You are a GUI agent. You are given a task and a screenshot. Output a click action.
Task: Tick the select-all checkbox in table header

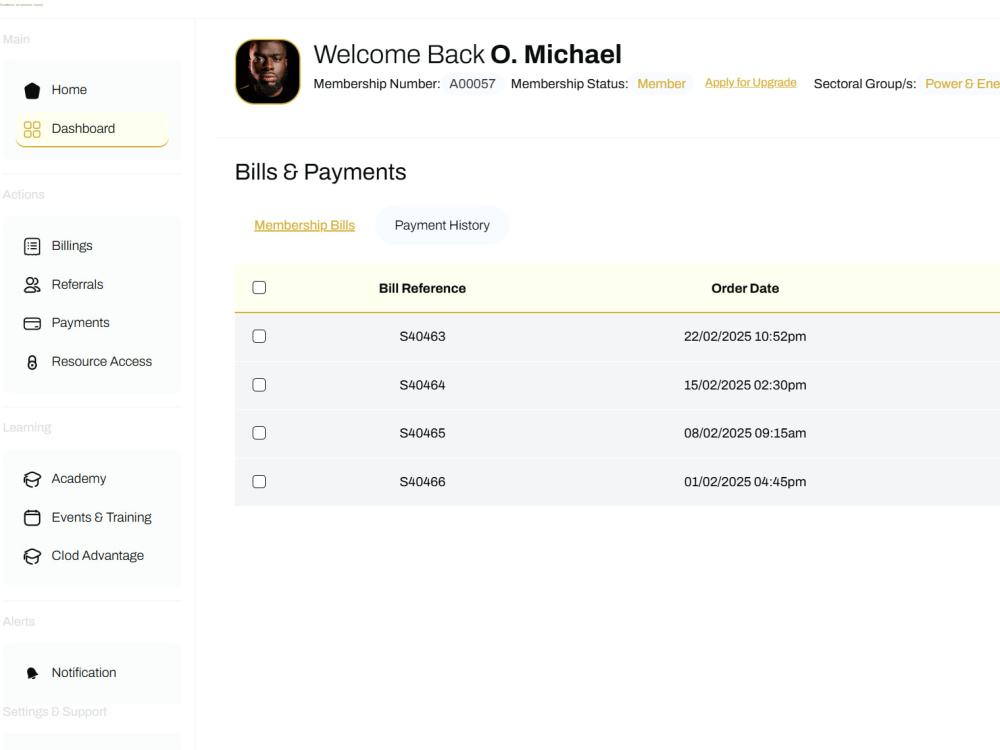[259, 288]
